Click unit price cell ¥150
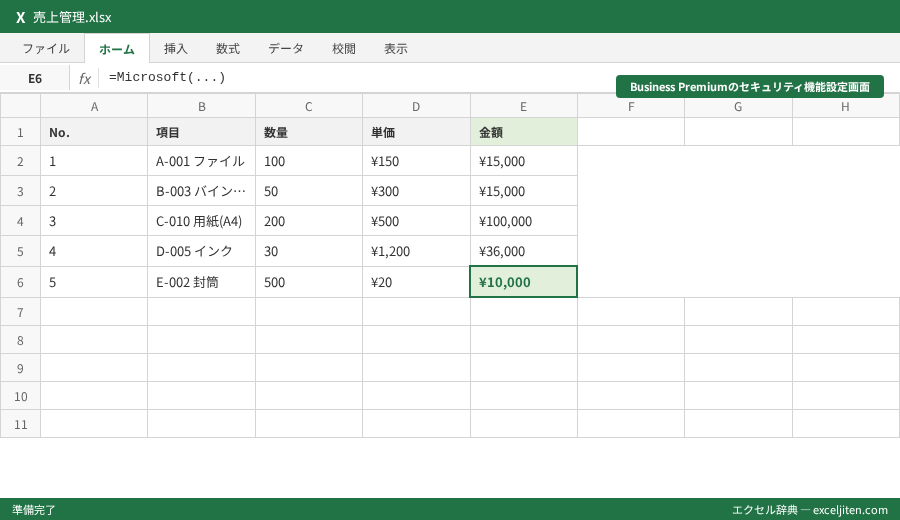This screenshot has width=900, height=520. coord(416,161)
